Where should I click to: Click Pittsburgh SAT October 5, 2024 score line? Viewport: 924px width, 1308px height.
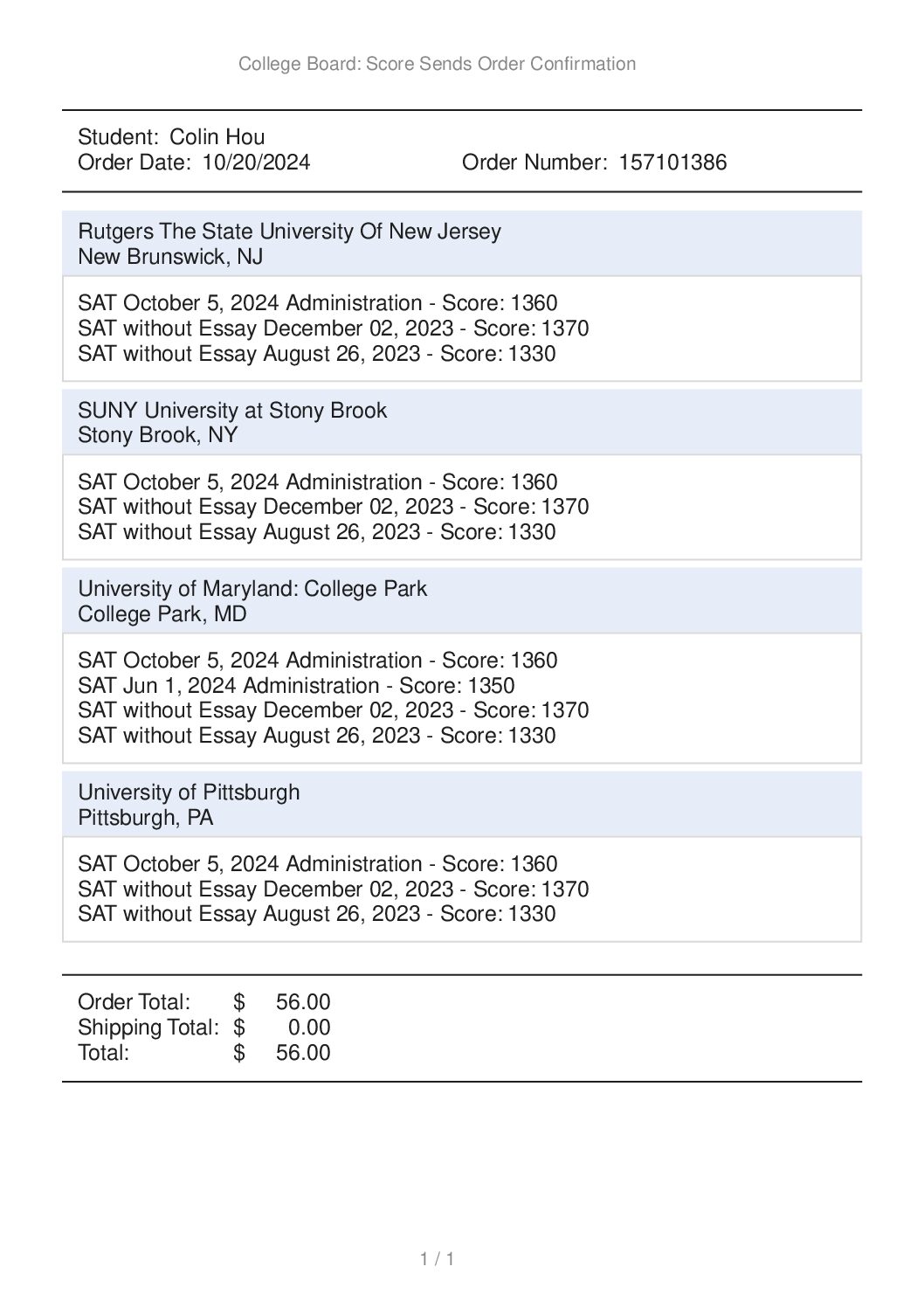click(x=318, y=863)
